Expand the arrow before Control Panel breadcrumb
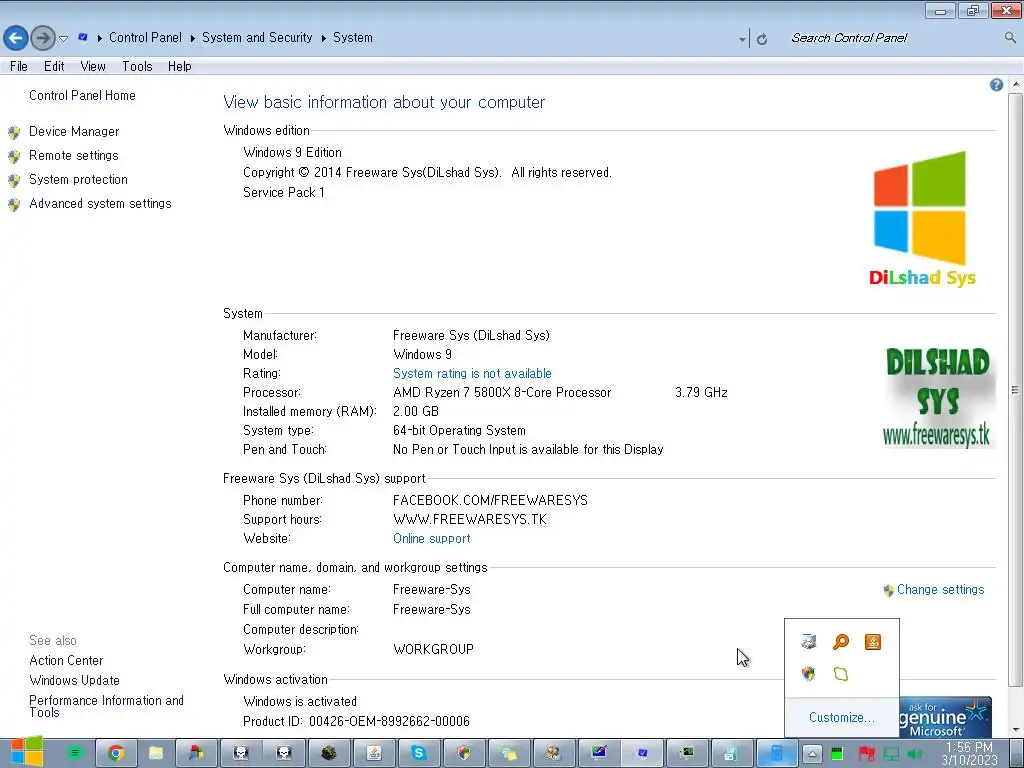 99,39
